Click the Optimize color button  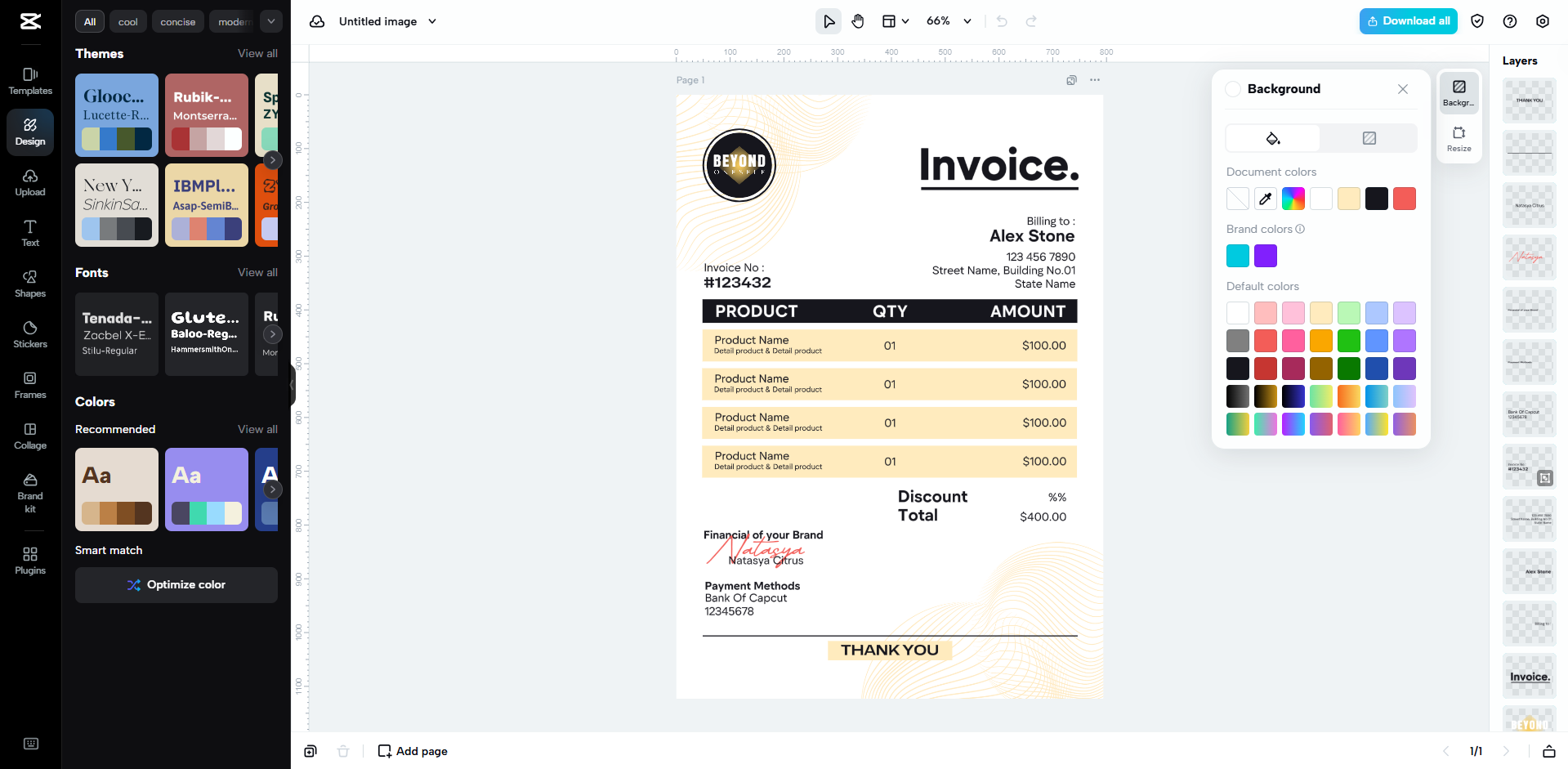[176, 584]
